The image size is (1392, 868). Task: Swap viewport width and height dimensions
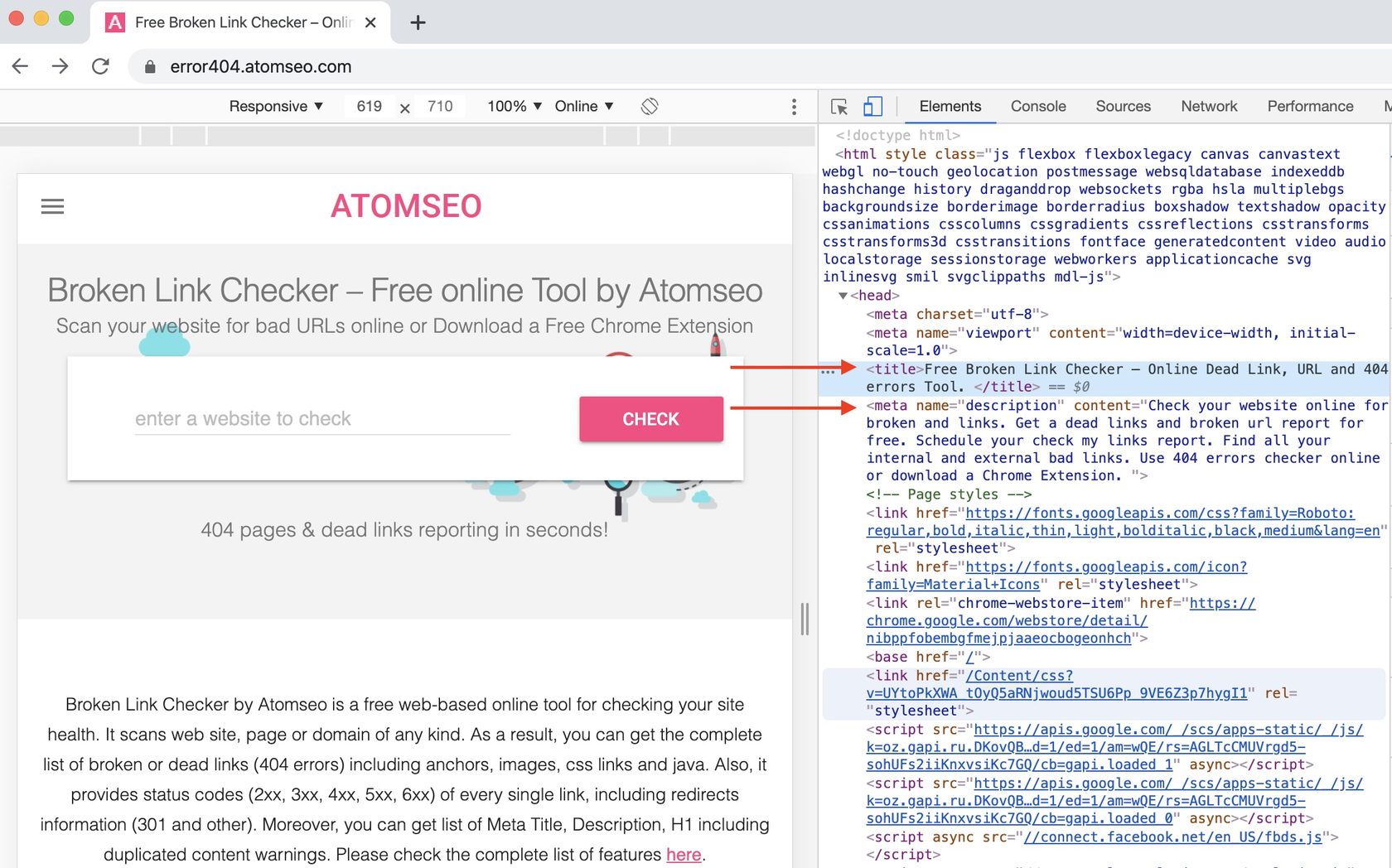(404, 107)
